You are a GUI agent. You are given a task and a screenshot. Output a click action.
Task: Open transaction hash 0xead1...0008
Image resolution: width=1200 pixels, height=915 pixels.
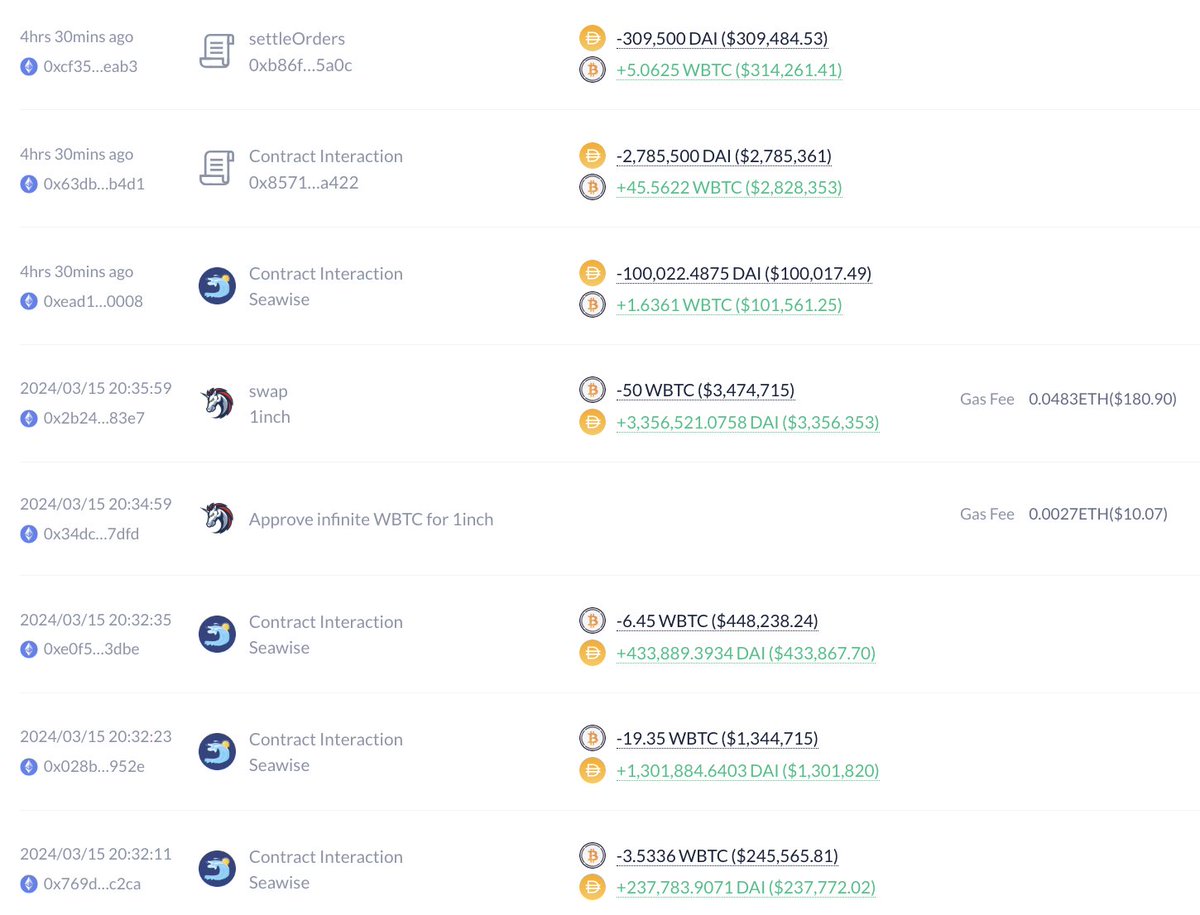(x=93, y=301)
